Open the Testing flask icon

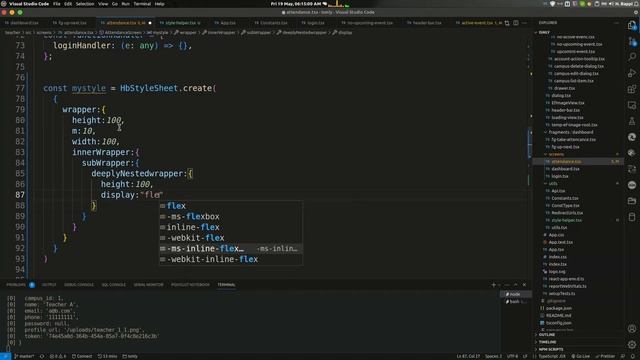tap(632, 121)
